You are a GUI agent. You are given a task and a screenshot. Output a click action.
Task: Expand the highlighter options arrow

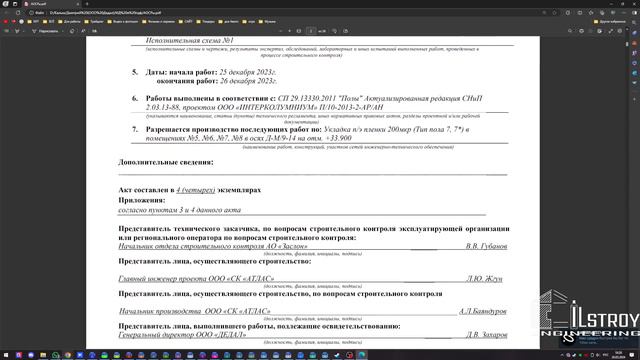[23, 31]
